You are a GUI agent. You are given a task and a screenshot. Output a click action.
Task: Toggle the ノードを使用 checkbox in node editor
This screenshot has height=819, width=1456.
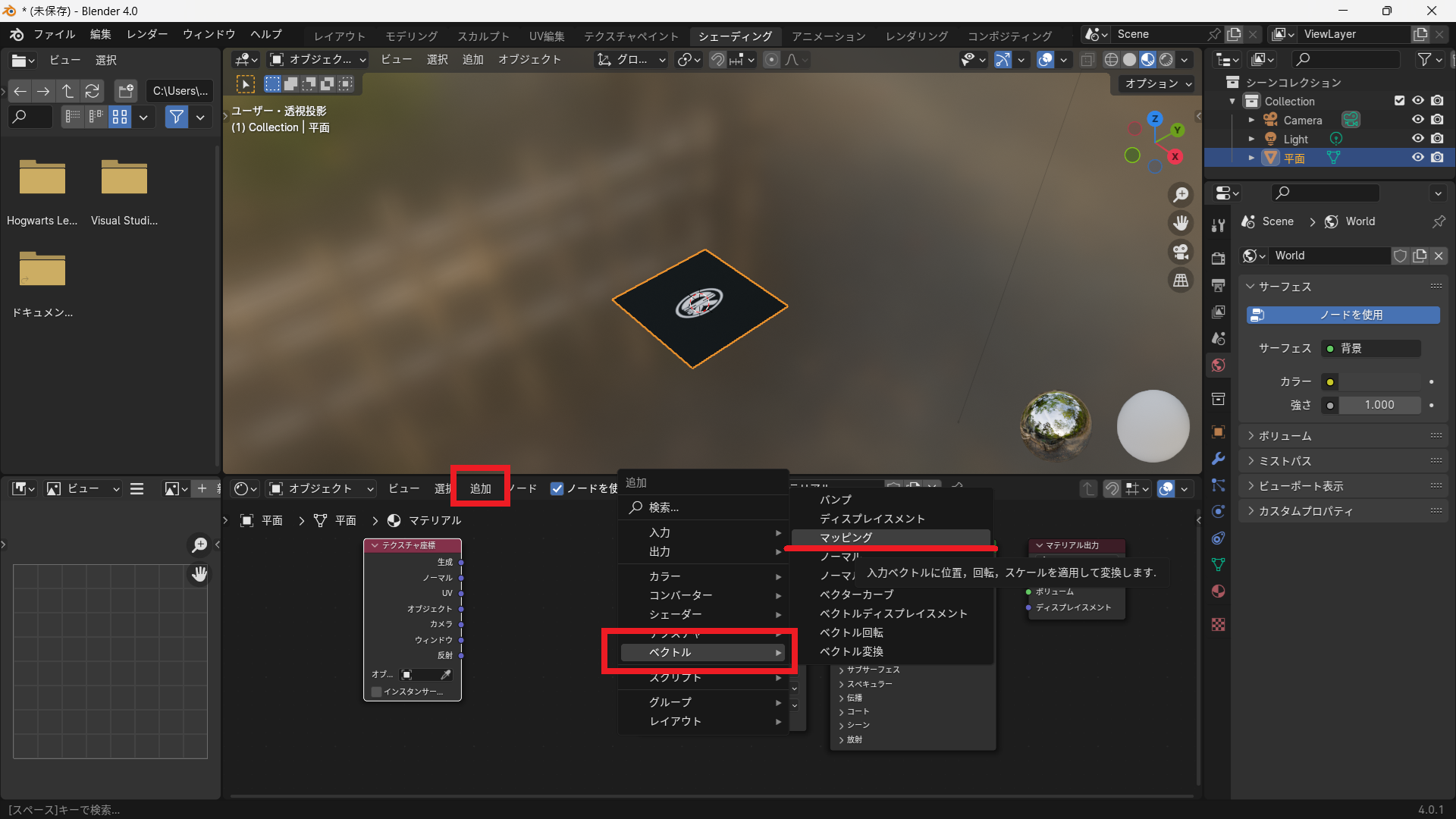tap(557, 488)
